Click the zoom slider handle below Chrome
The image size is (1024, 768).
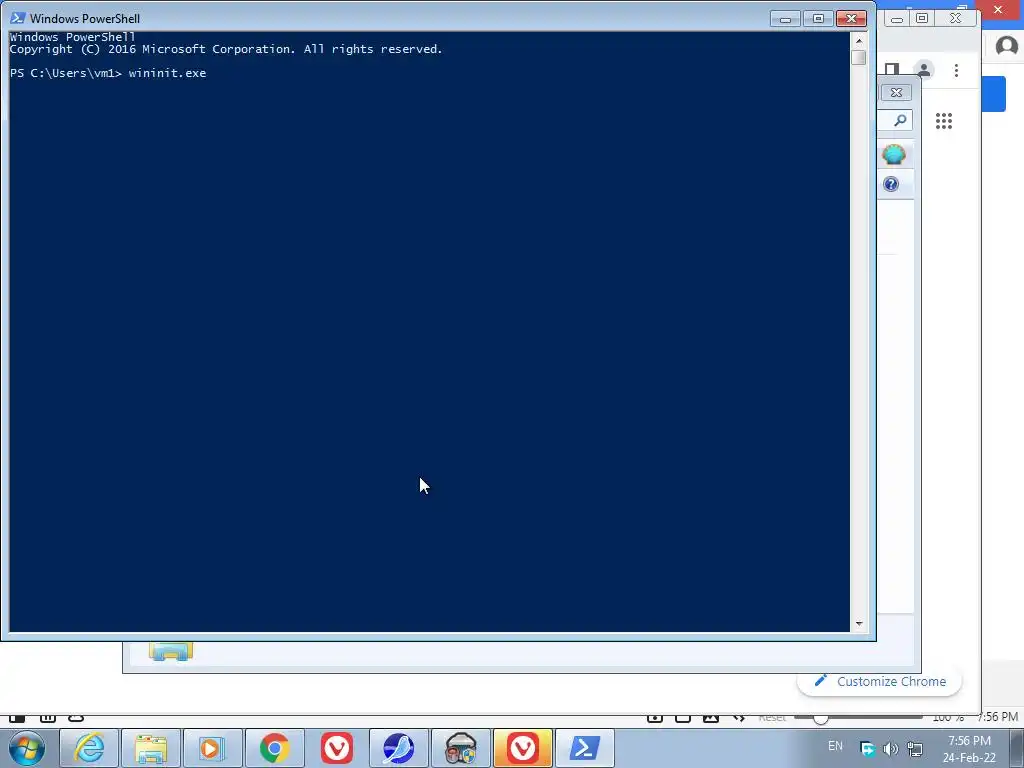click(x=820, y=718)
